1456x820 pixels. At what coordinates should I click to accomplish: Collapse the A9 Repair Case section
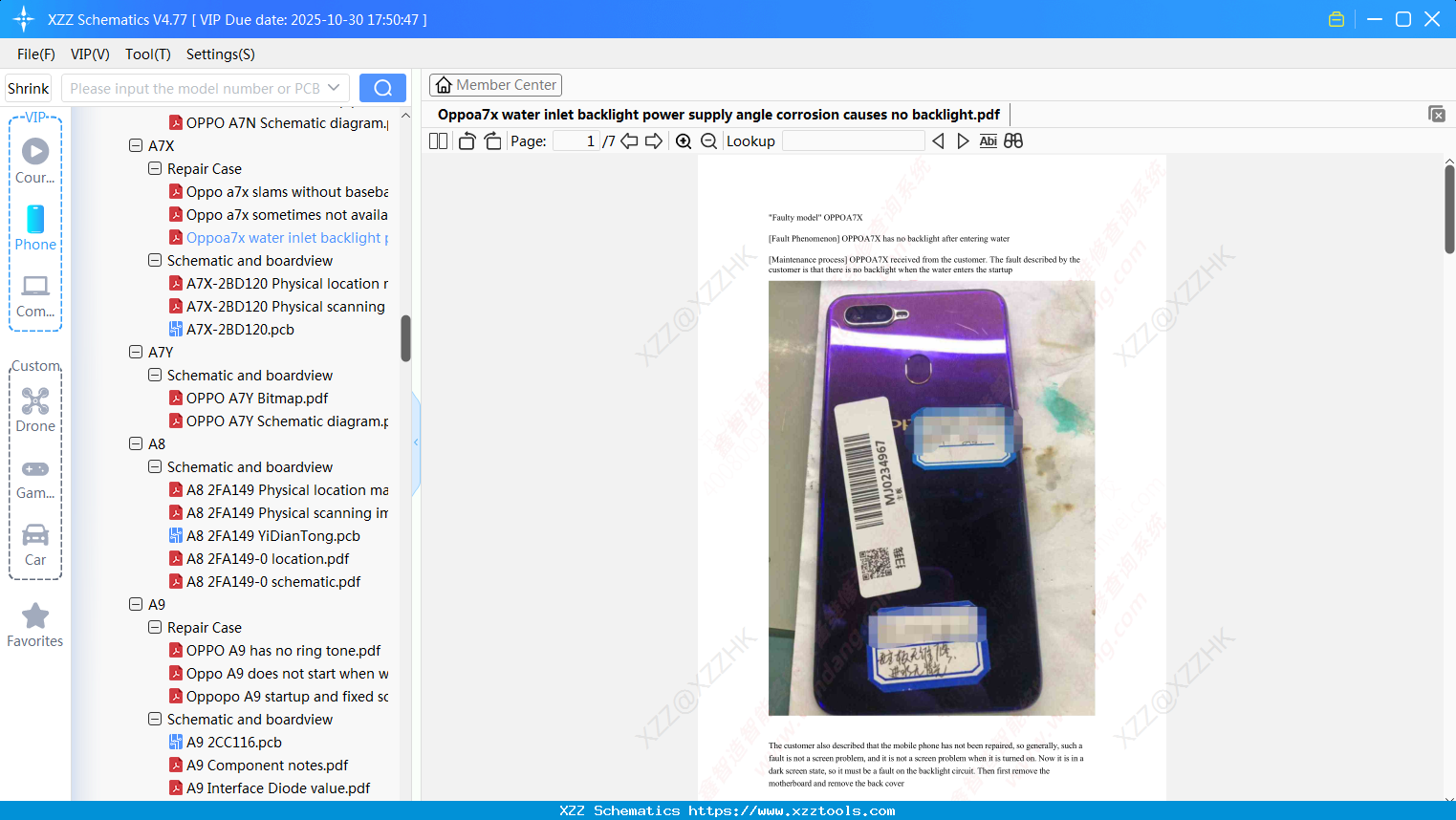click(x=155, y=627)
